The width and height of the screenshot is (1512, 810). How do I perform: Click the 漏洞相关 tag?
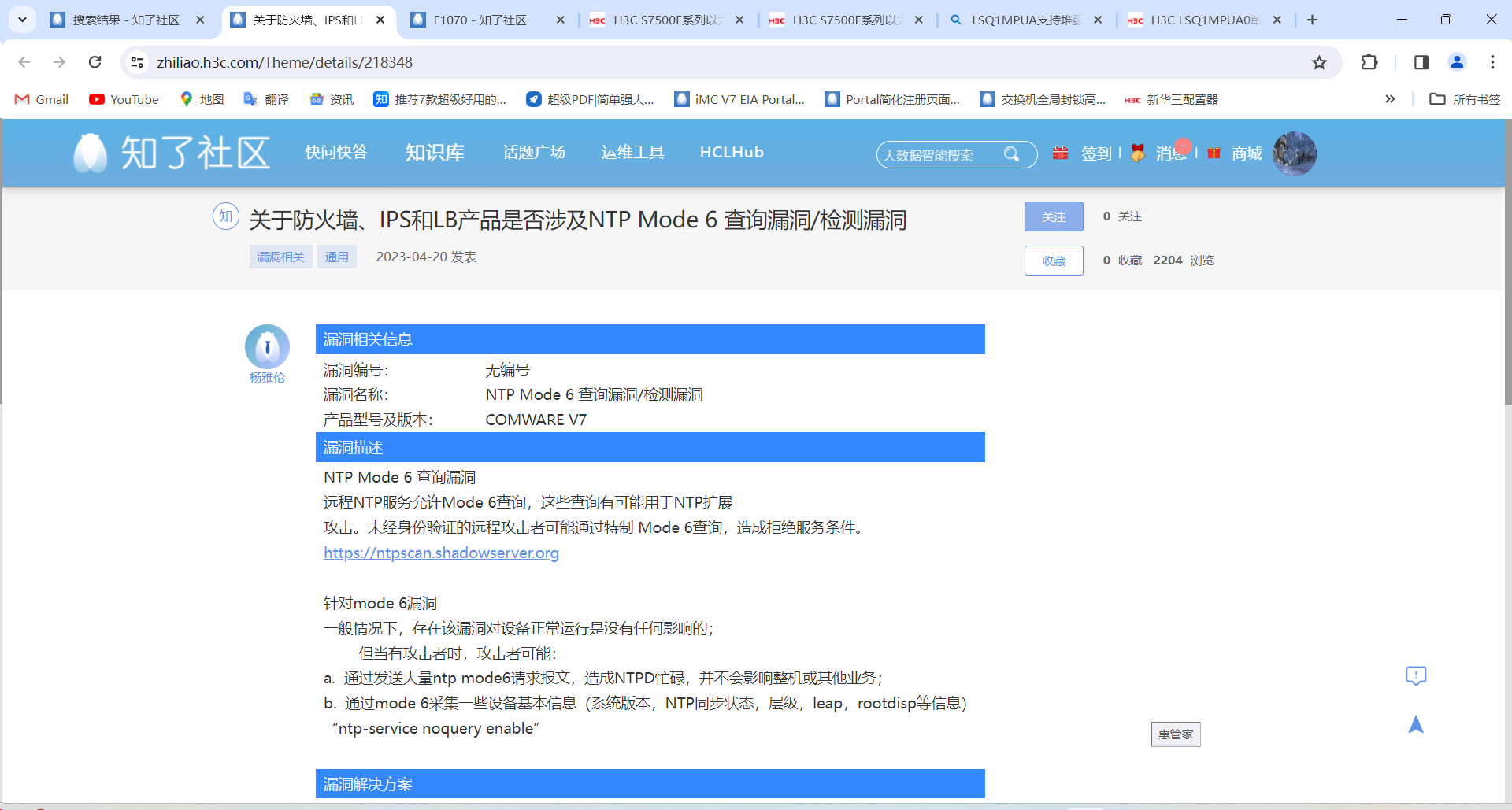click(280, 257)
